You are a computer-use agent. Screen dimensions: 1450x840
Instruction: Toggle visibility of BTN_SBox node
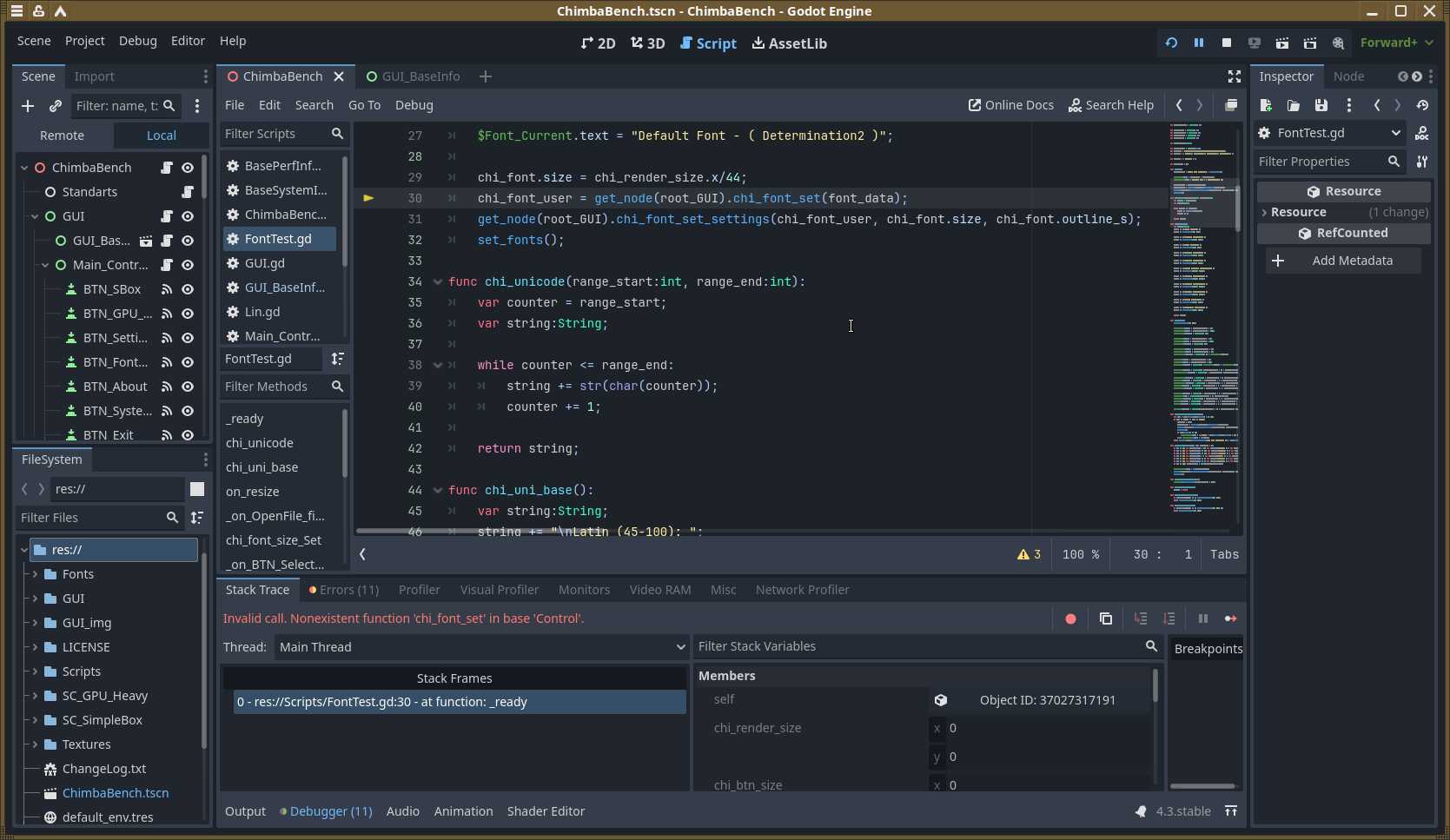pyautogui.click(x=188, y=289)
